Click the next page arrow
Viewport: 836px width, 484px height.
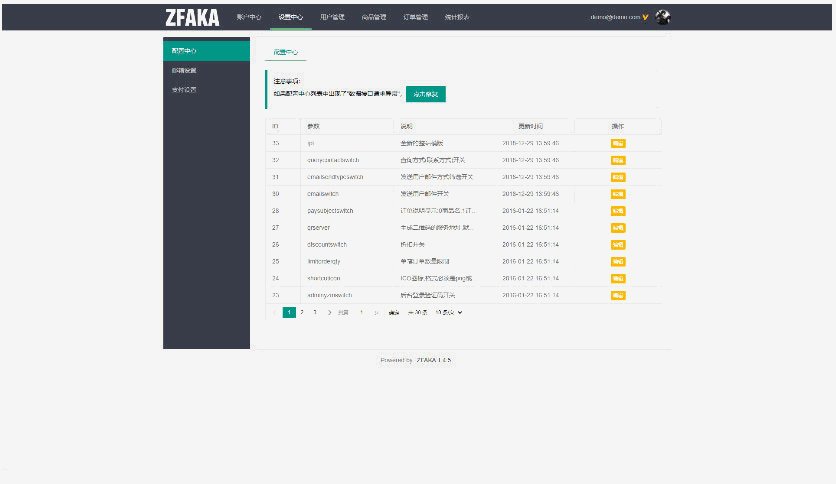point(329,312)
